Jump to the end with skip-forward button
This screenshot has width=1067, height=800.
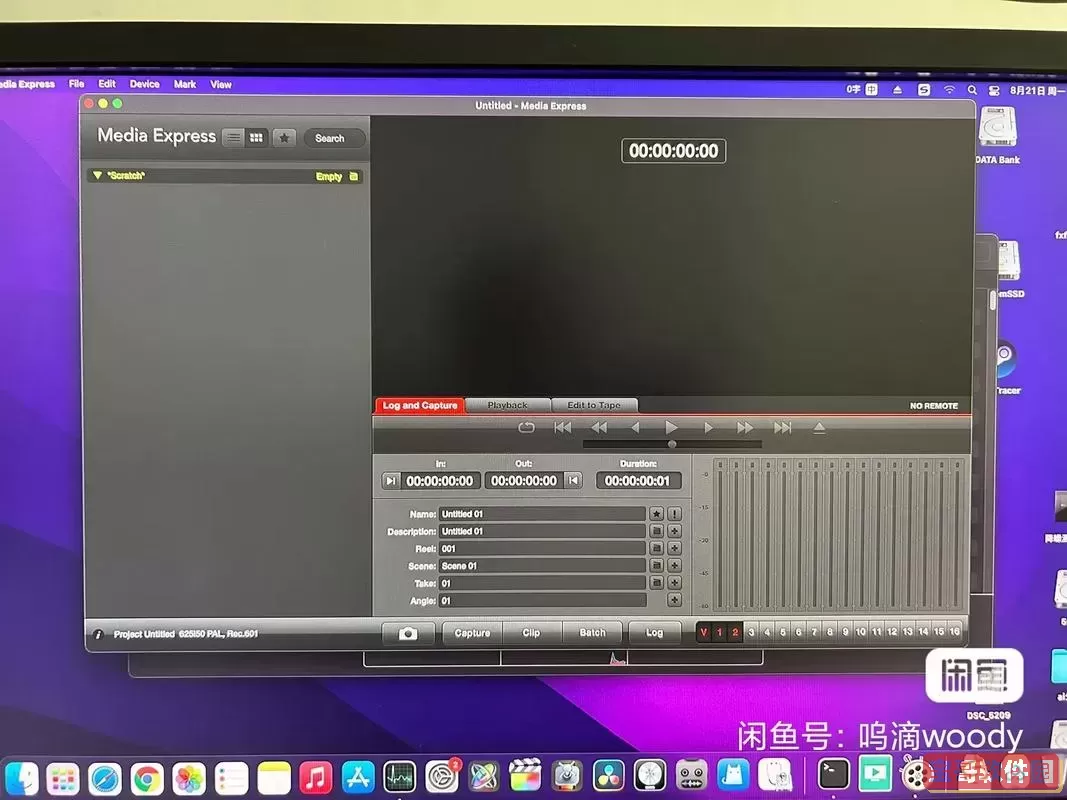pyautogui.click(x=783, y=427)
